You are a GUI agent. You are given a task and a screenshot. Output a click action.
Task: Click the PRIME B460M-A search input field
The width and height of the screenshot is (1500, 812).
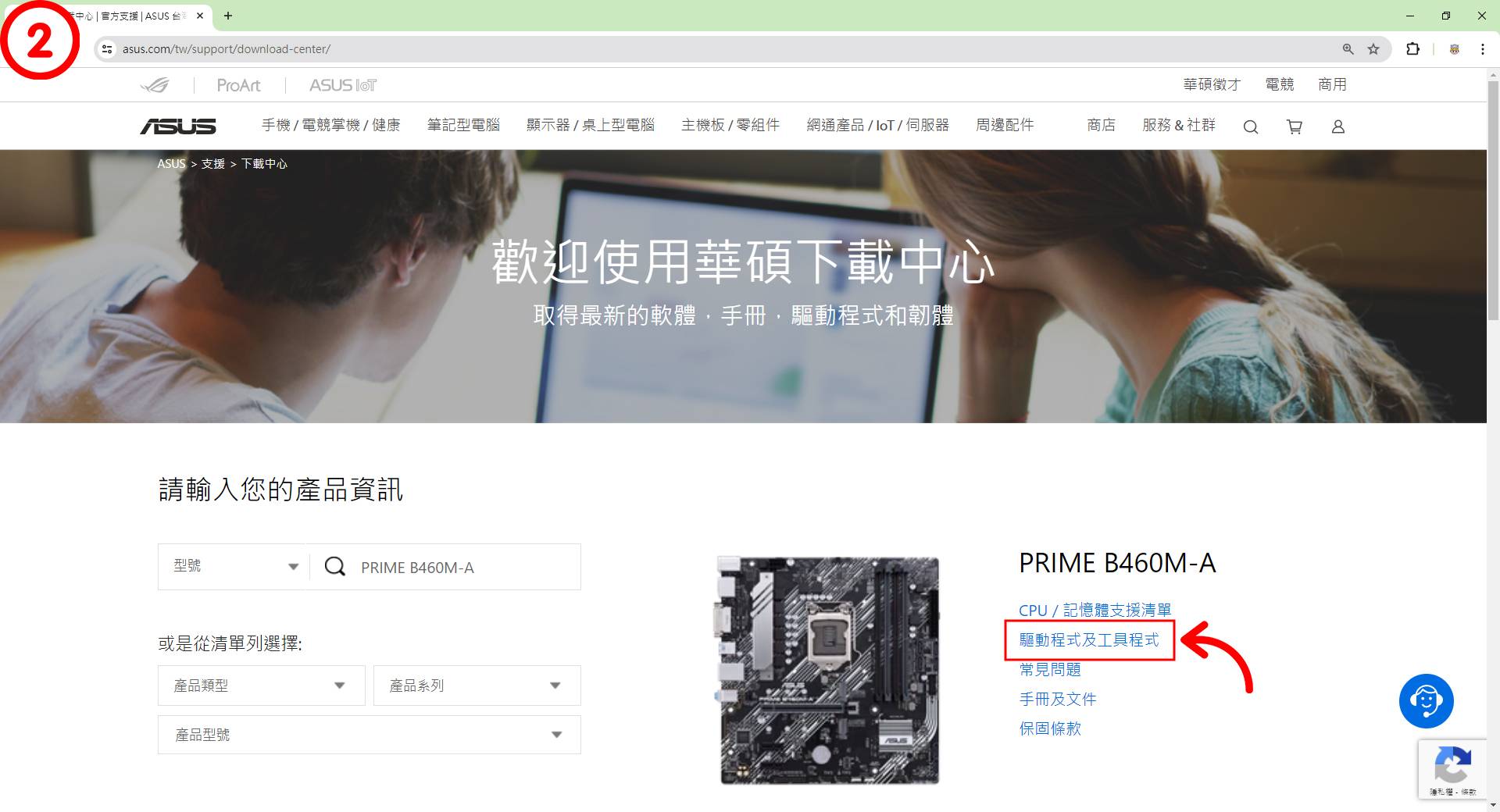pos(461,568)
